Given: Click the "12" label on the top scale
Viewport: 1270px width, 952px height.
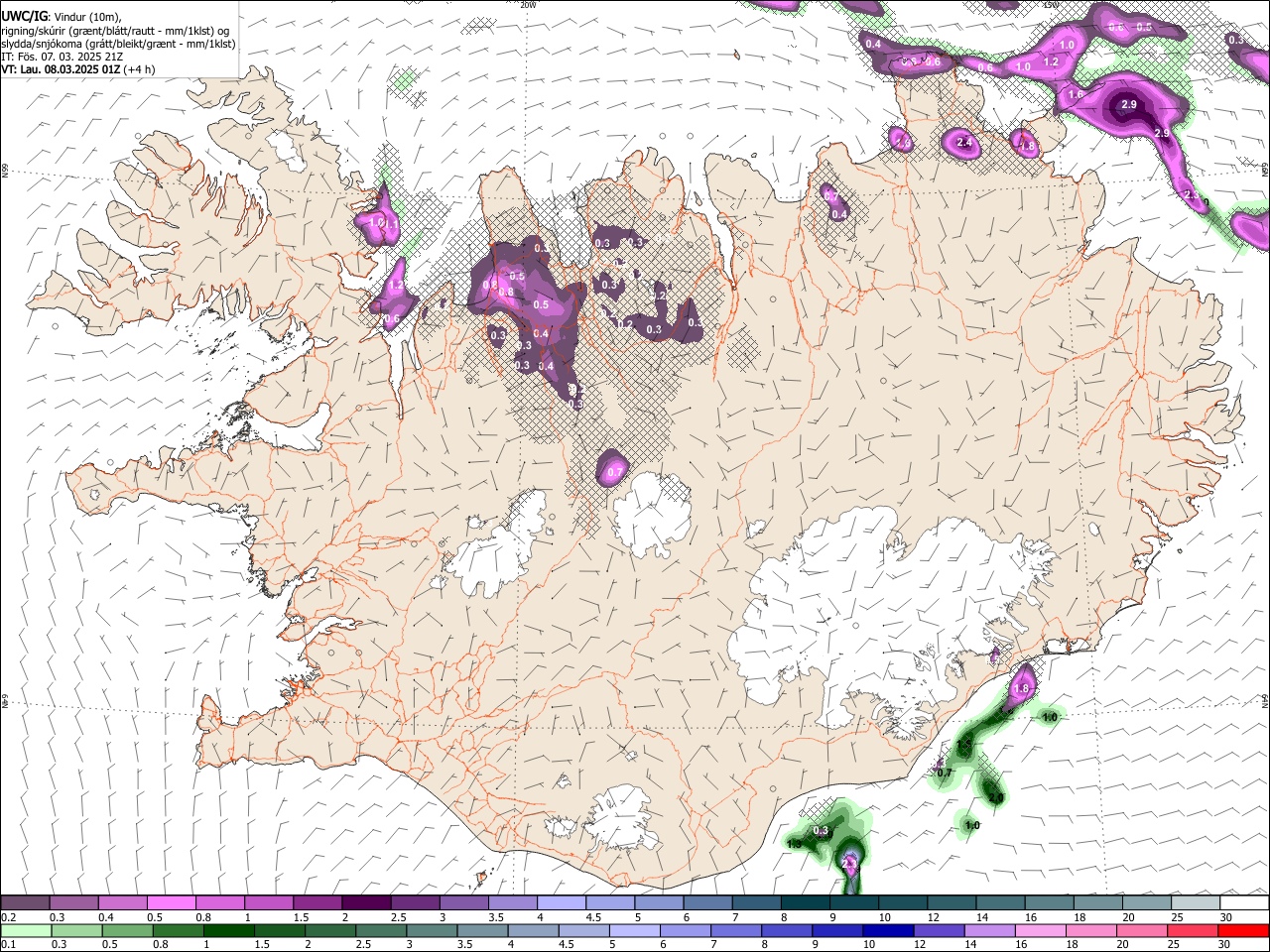Looking at the screenshot, I should pyautogui.click(x=935, y=917).
